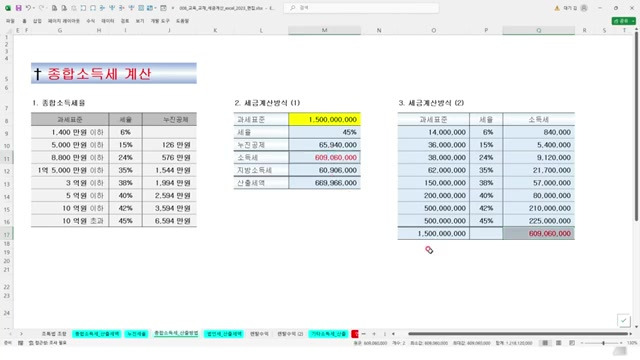The image size is (640, 360).
Task: Switch to the 종합소득세_산출방법 sheet tab
Action: 176,334
